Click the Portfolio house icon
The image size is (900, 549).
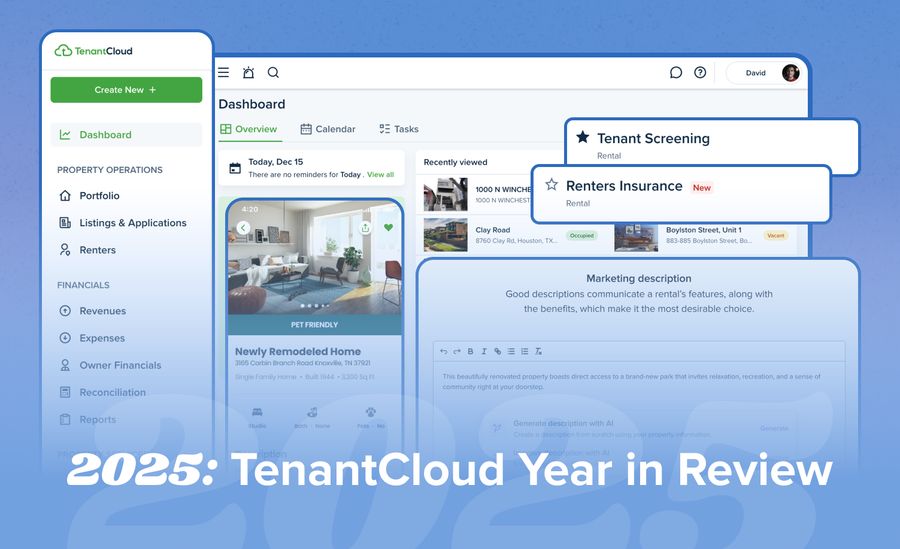coord(65,195)
